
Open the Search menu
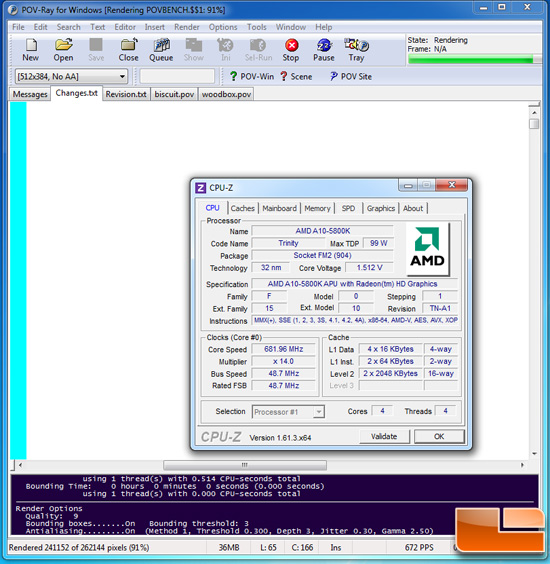(x=68, y=27)
